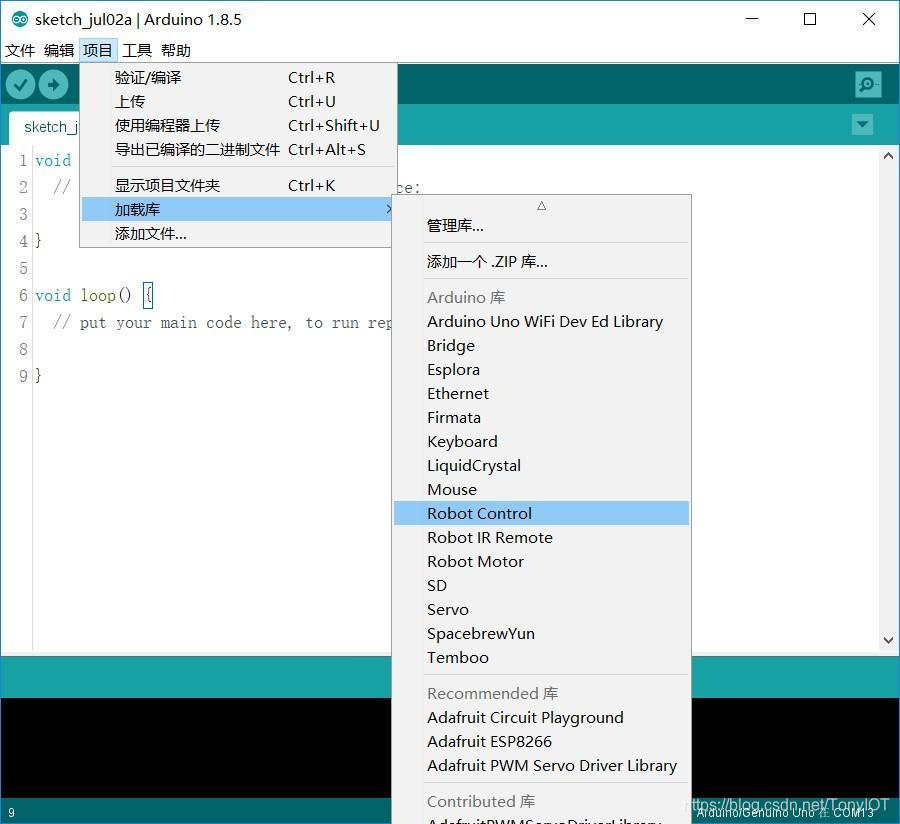This screenshot has width=900, height=824.
Task: Open the 工具 menu
Action: pyautogui.click(x=137, y=50)
